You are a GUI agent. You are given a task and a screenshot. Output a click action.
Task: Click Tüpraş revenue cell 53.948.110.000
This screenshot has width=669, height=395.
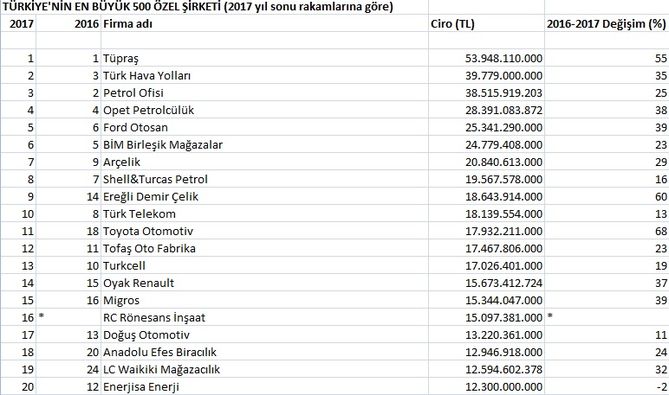486,58
